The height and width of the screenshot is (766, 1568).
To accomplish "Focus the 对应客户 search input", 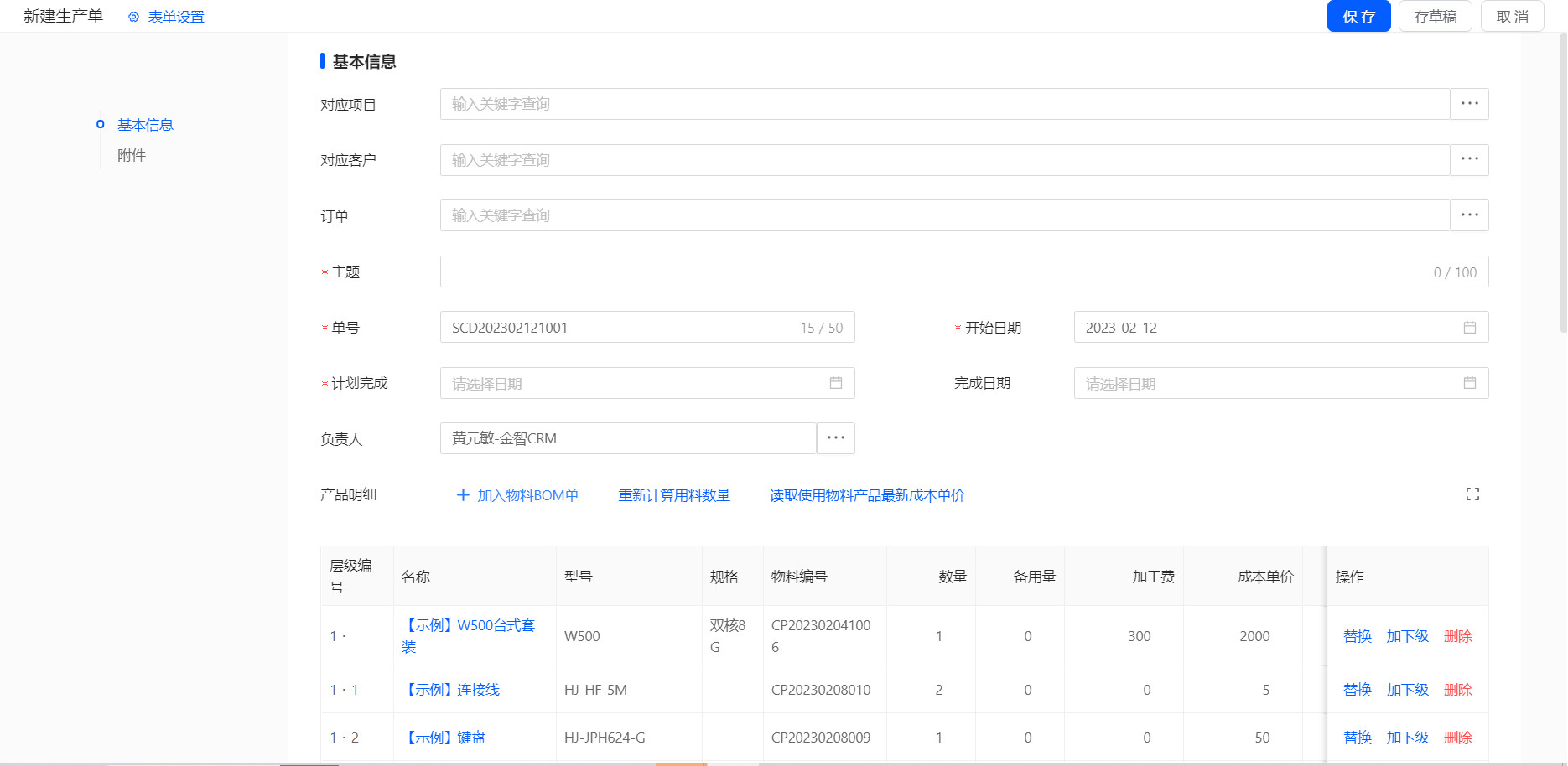I will tap(945, 160).
